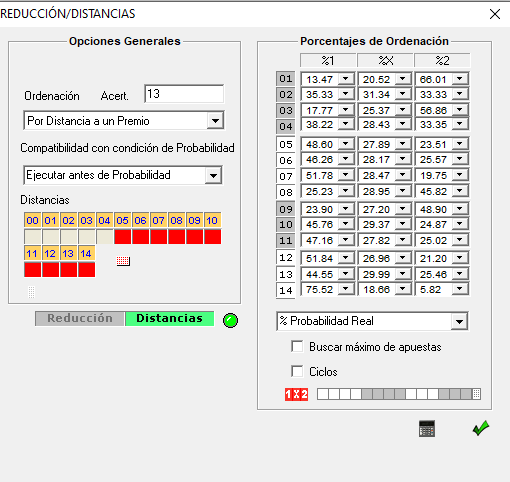
Task: Click the red grid icon beside distance 14
Action: coord(123,261)
